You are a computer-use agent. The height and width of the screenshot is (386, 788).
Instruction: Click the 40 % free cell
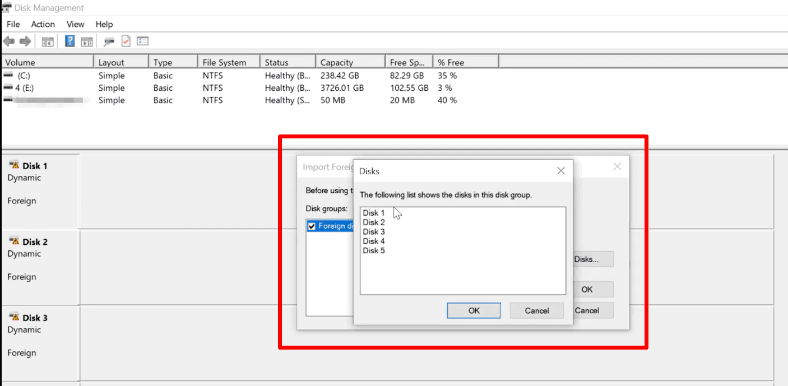pyautogui.click(x=447, y=100)
